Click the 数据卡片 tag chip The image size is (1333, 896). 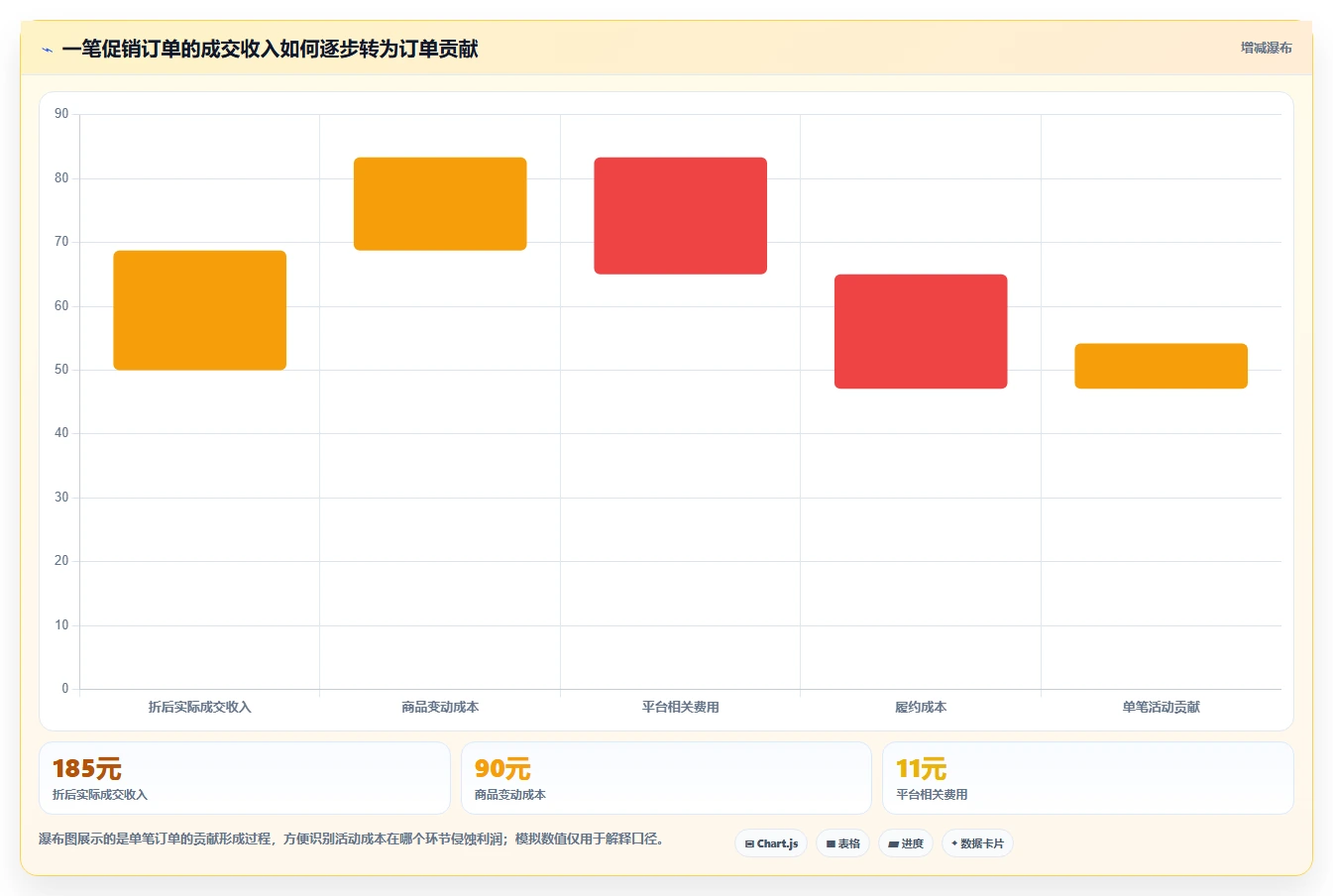pos(977,843)
